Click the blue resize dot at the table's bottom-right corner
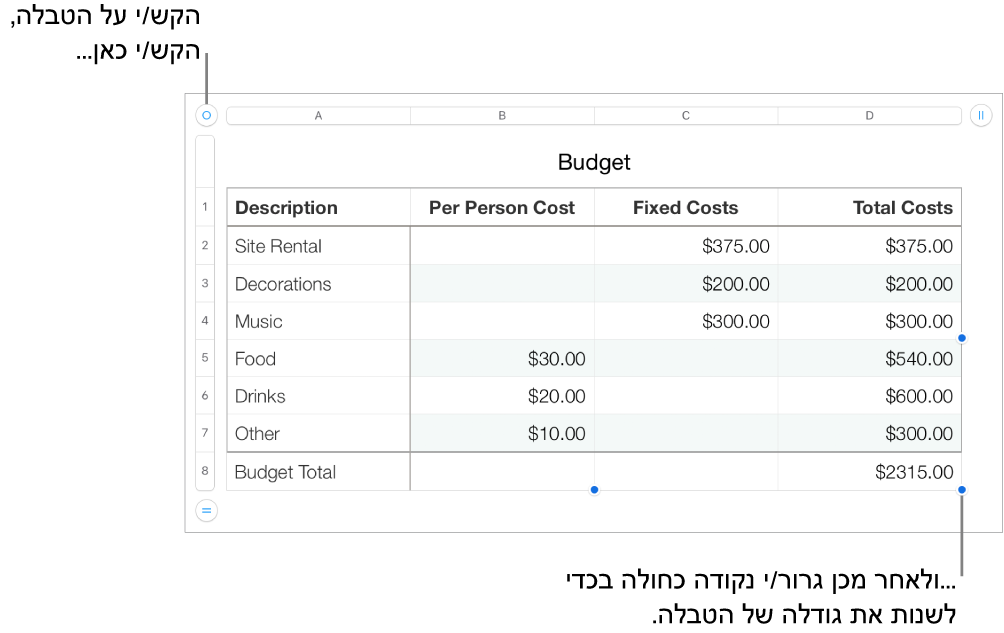This screenshot has height=633, width=1004. click(962, 490)
